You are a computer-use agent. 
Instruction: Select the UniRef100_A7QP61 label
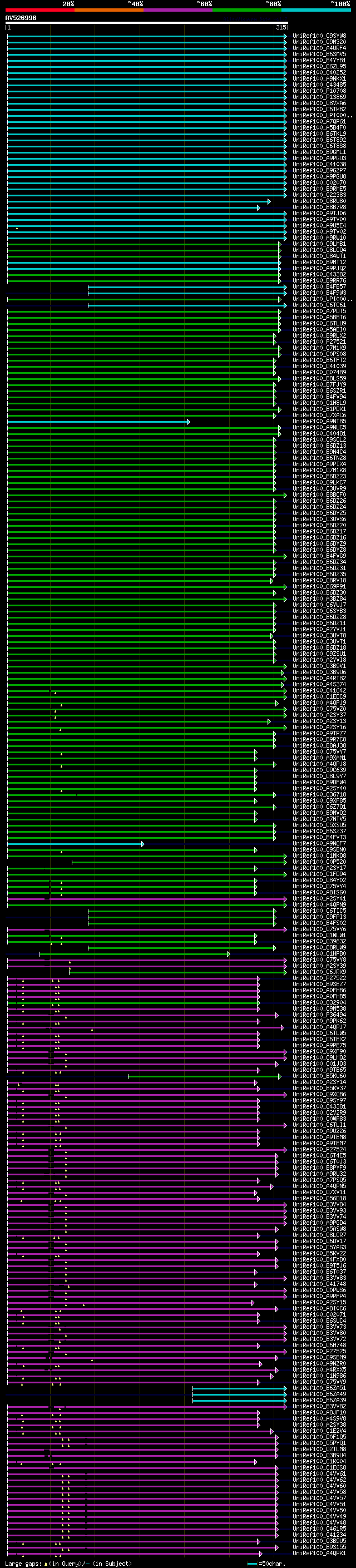[x=319, y=122]
